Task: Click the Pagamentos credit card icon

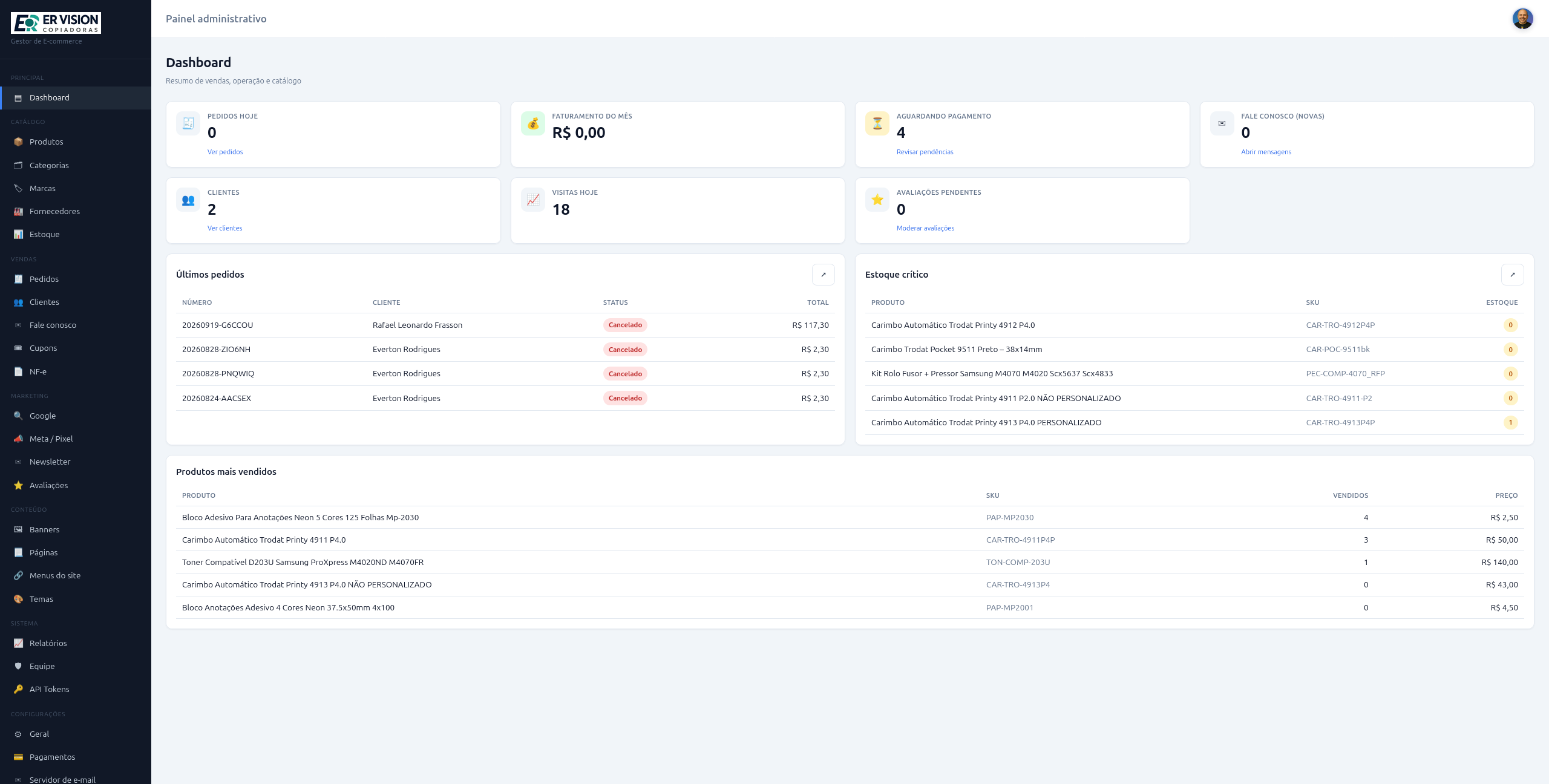Action: 18,757
